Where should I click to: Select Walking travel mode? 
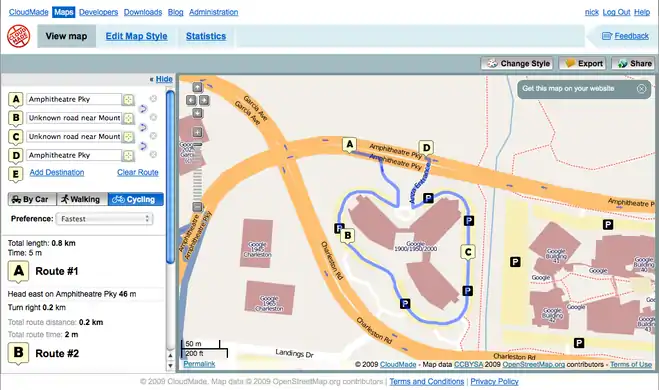pyautogui.click(x=82, y=199)
